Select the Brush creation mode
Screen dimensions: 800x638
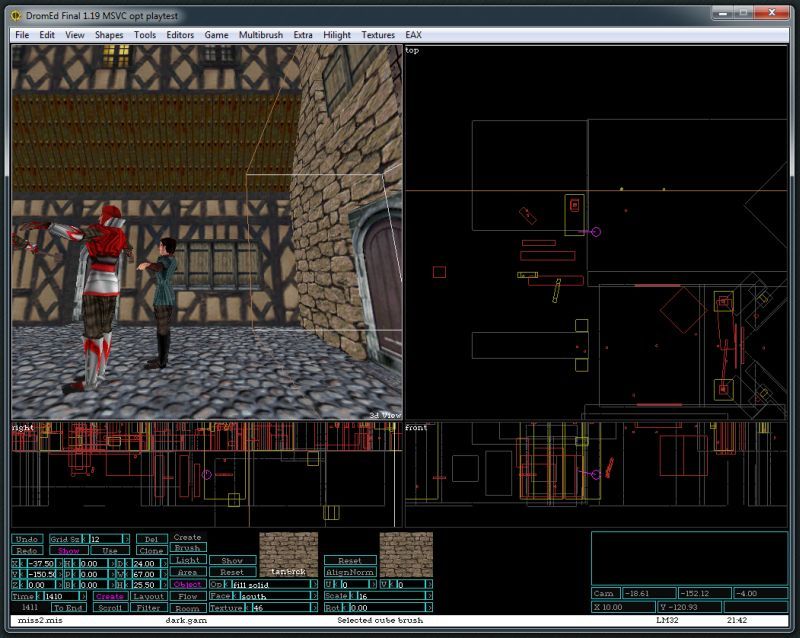click(x=187, y=548)
